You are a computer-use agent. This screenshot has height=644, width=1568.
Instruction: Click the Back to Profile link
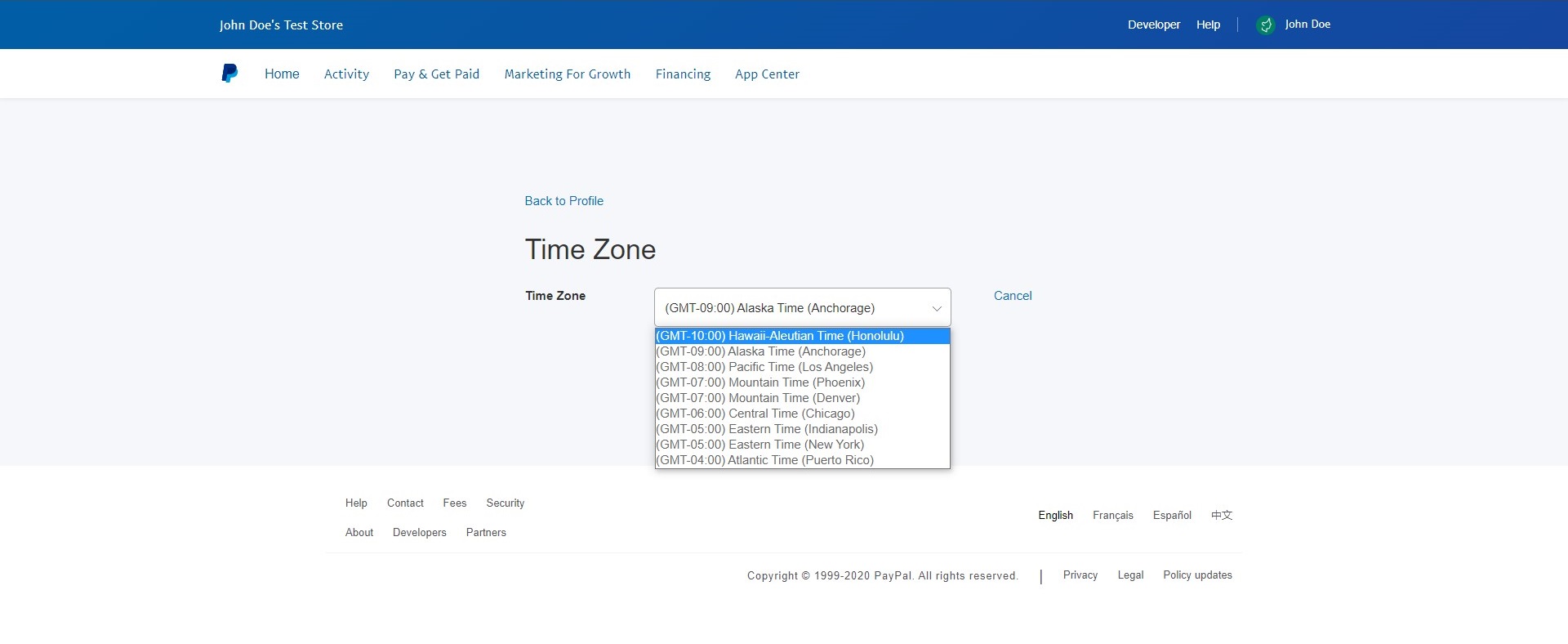[x=563, y=201]
